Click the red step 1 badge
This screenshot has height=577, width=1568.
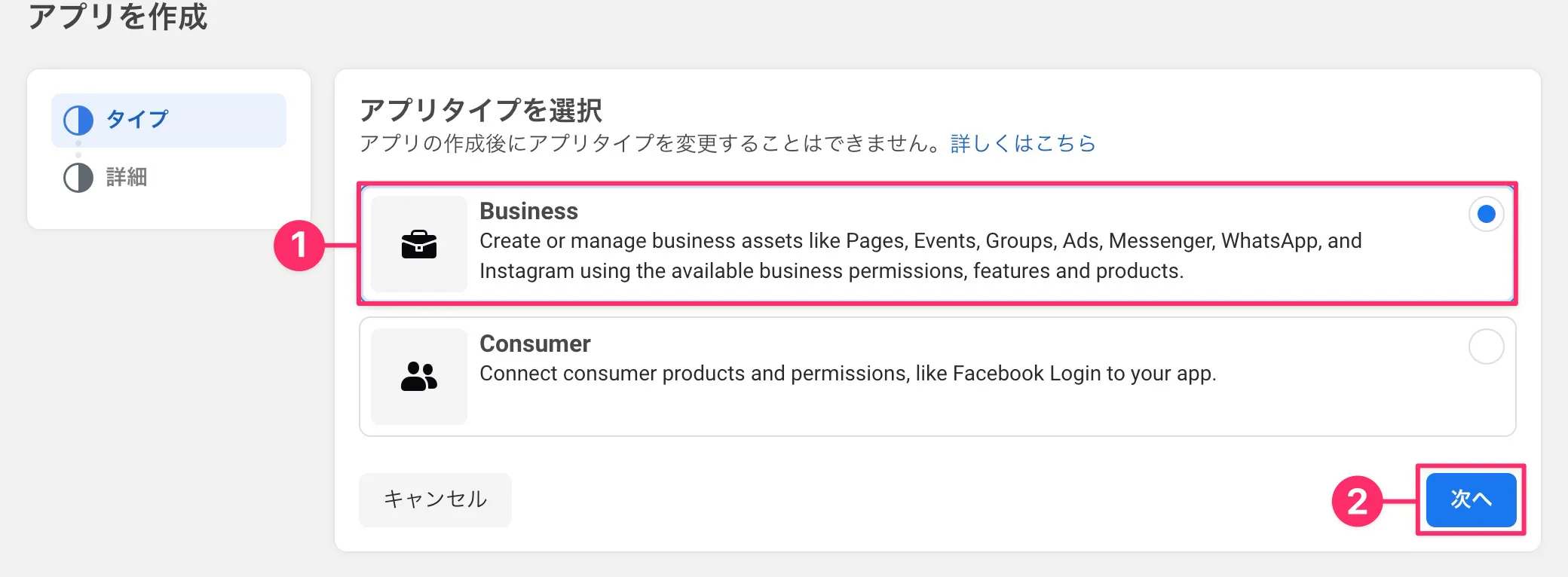299,246
